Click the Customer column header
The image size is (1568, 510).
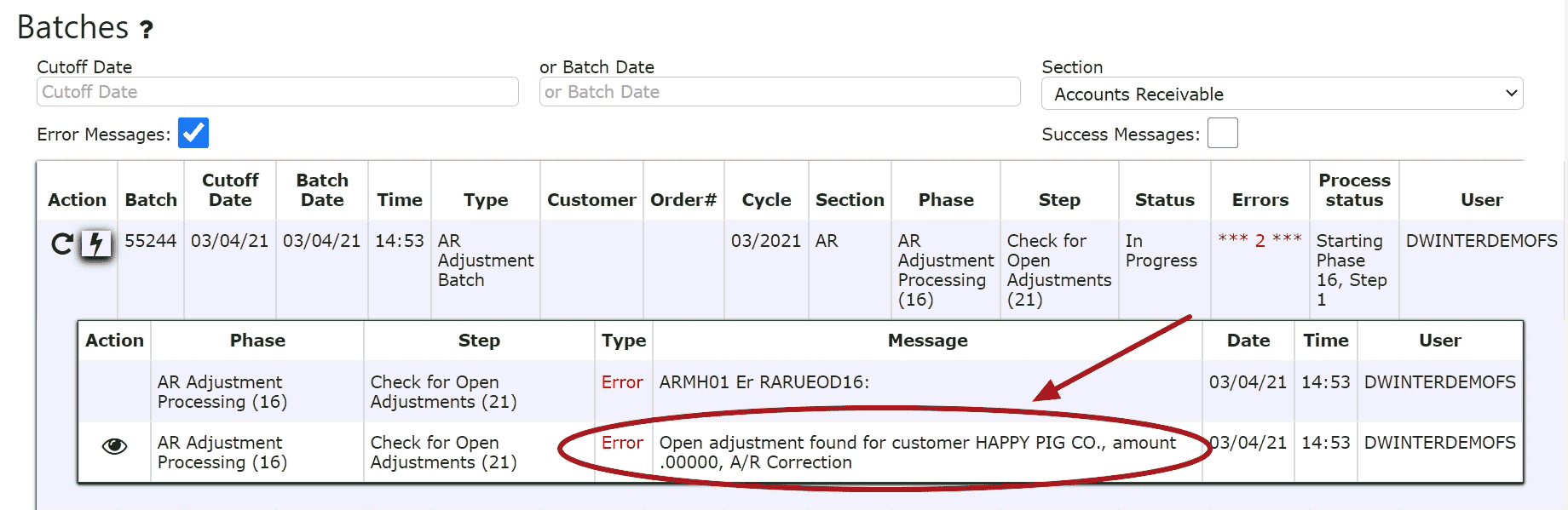tap(591, 200)
